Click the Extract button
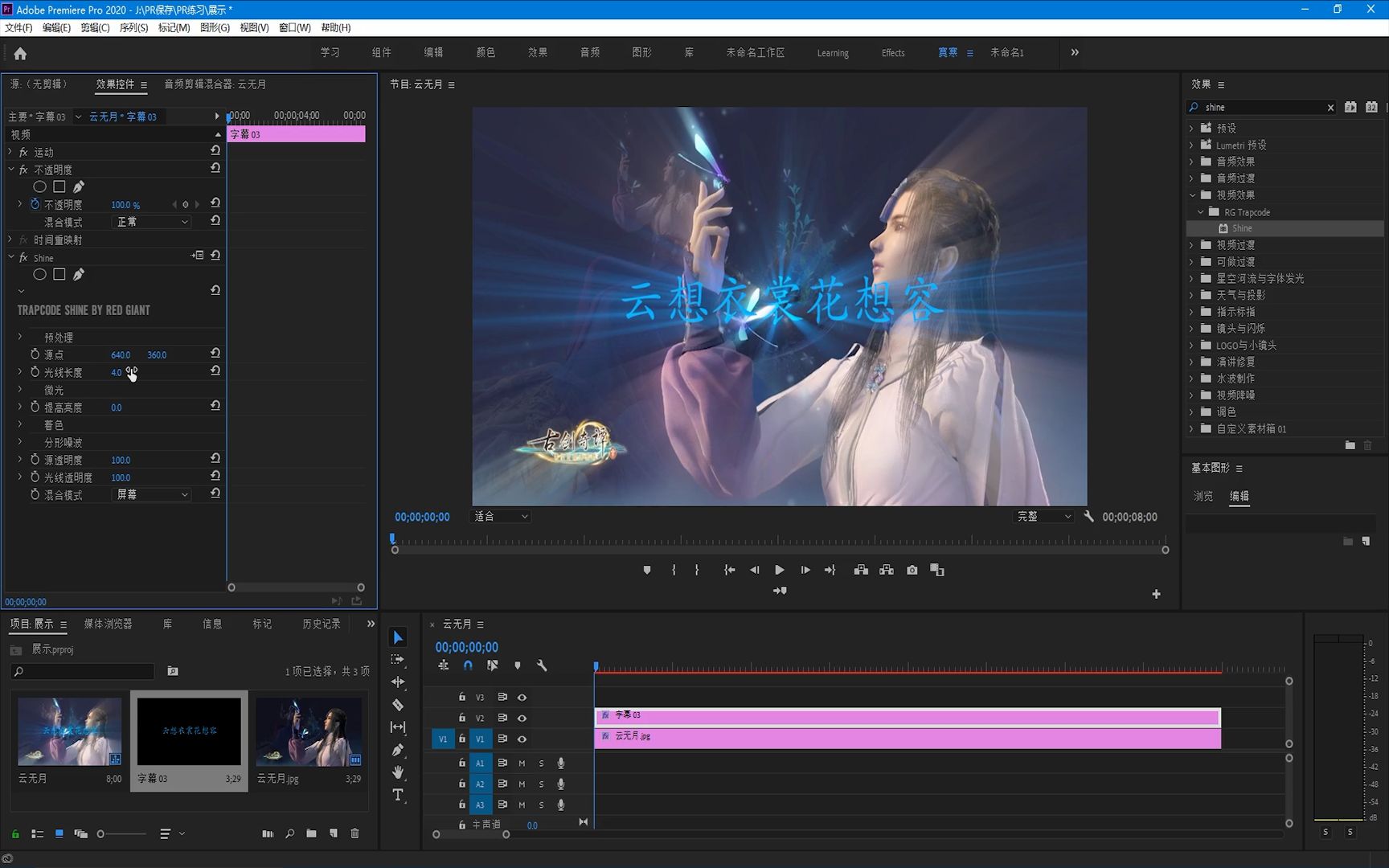 coord(887,570)
